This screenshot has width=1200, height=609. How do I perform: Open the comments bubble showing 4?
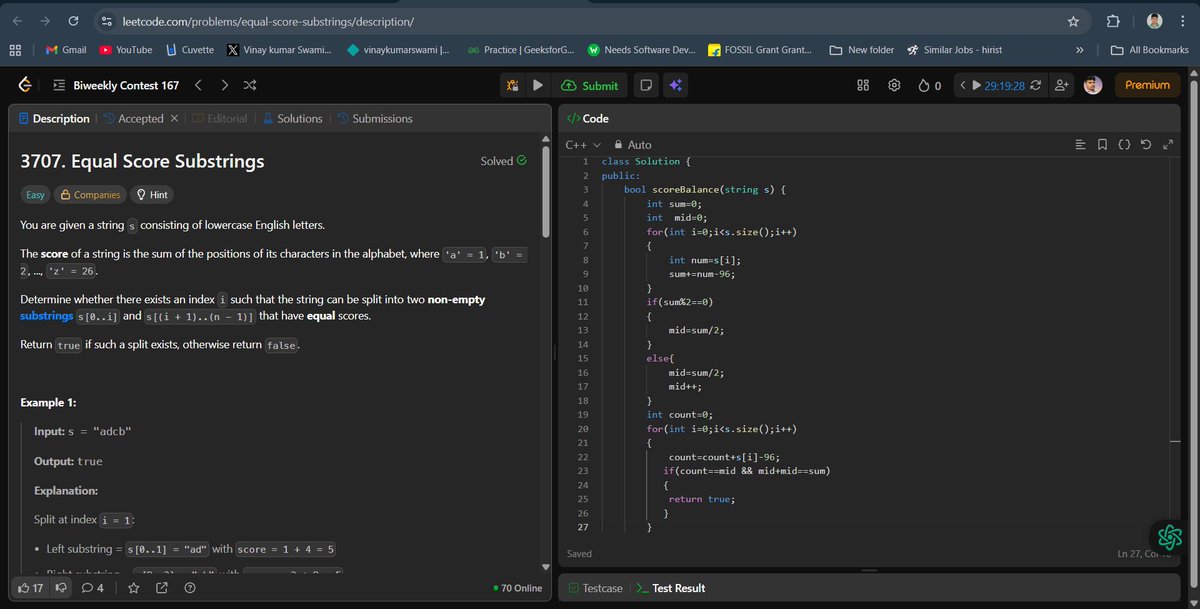(x=93, y=588)
